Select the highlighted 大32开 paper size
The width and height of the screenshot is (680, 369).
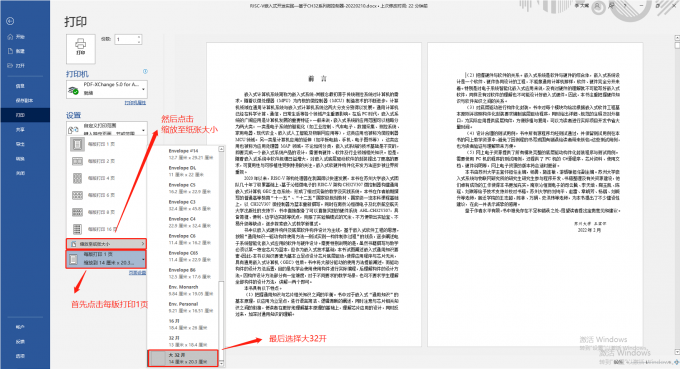click(x=183, y=358)
